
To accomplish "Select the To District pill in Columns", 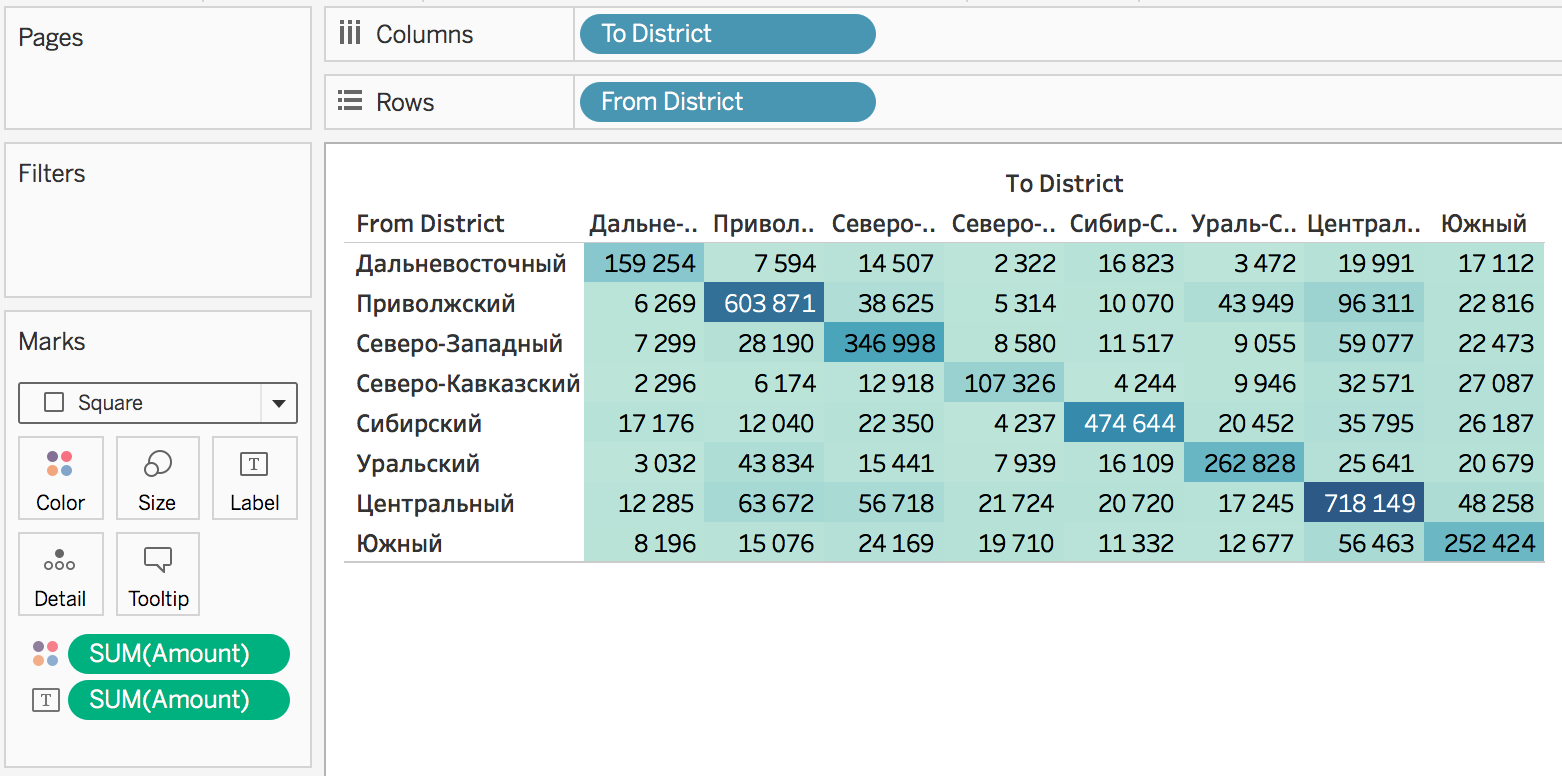I will point(727,34).
